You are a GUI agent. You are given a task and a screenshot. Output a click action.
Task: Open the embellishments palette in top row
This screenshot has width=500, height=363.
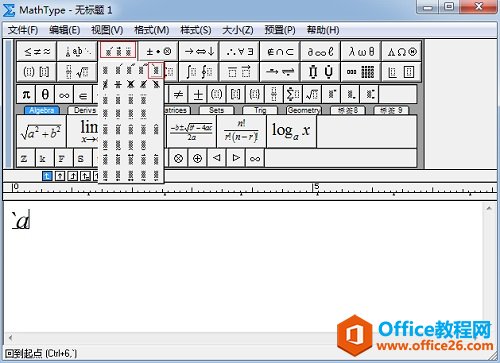[x=118, y=51]
